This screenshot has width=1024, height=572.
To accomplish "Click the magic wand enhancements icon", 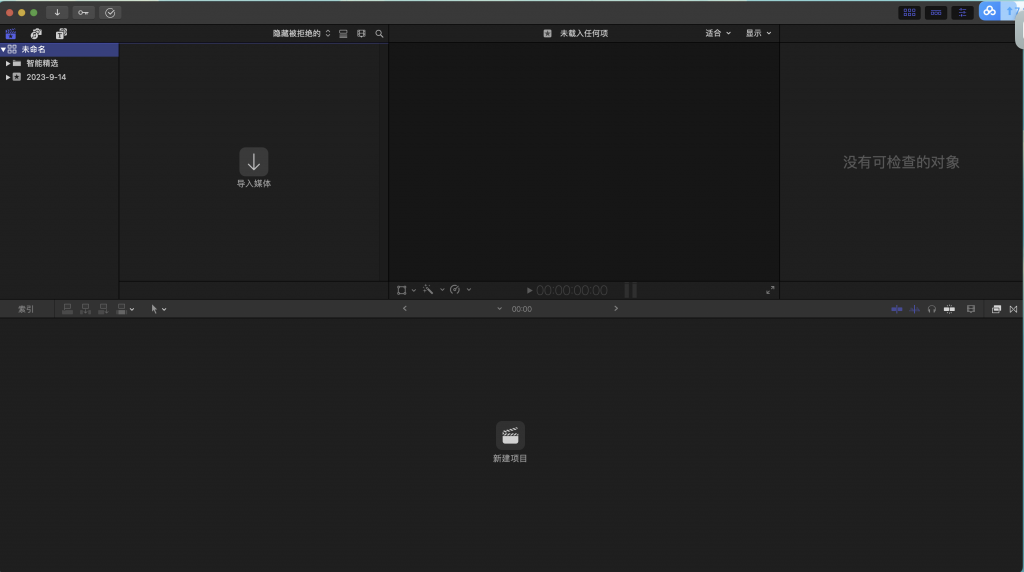I will 428,289.
